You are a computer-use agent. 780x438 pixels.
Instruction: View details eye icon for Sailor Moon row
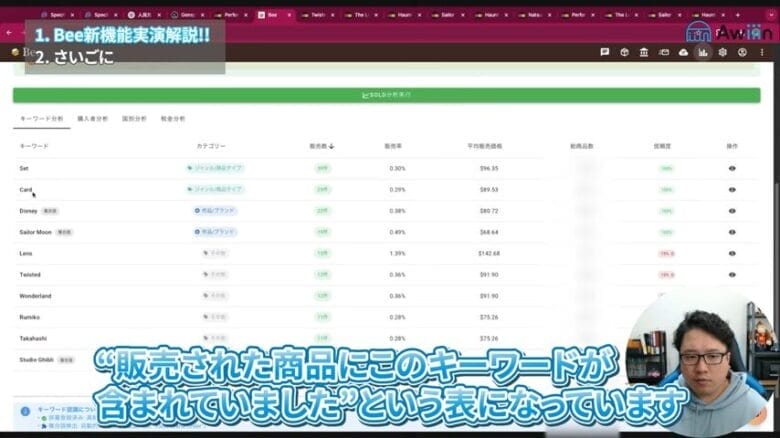pos(732,232)
